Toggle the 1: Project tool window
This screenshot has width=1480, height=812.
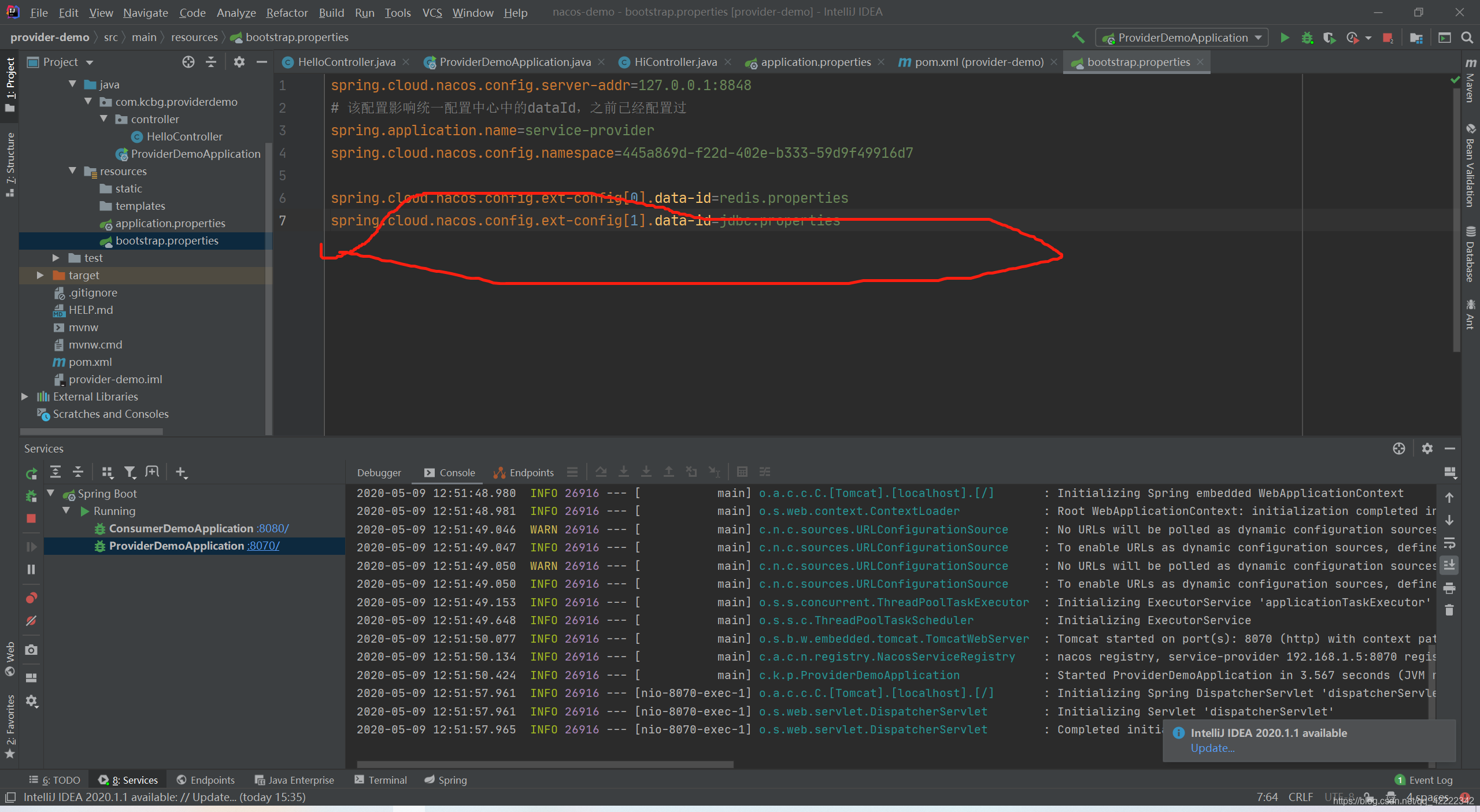tap(10, 85)
